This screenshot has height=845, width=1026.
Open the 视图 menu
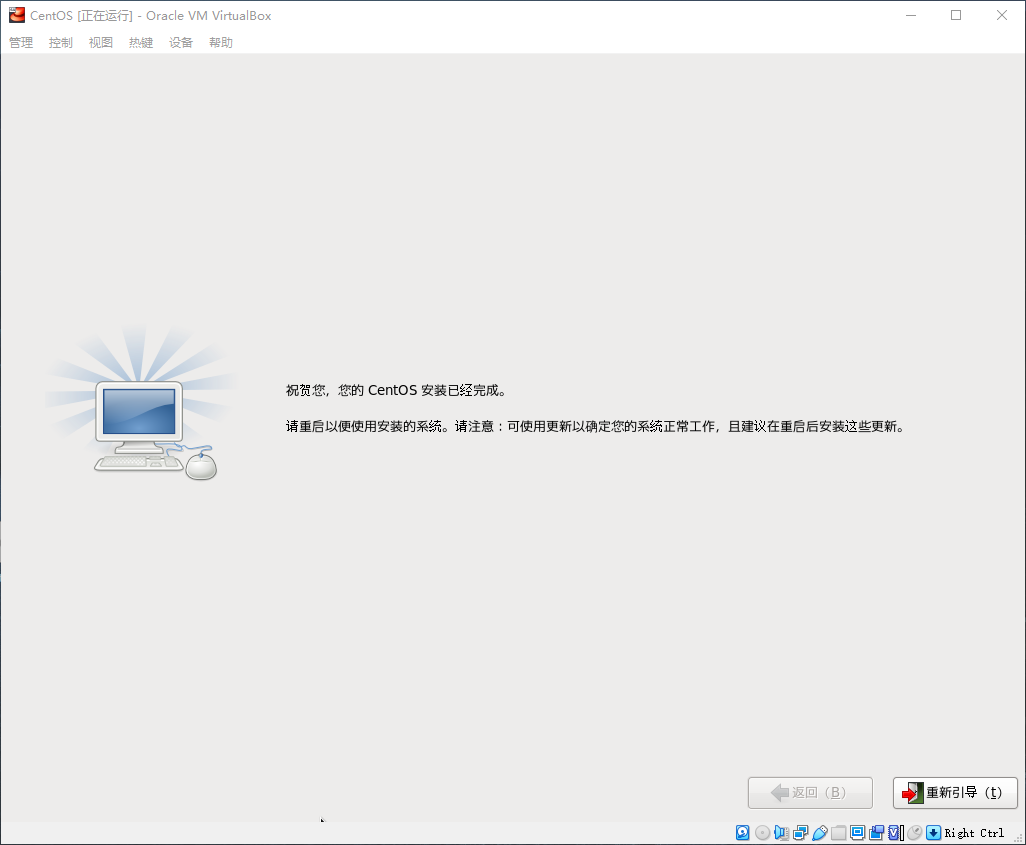click(101, 43)
